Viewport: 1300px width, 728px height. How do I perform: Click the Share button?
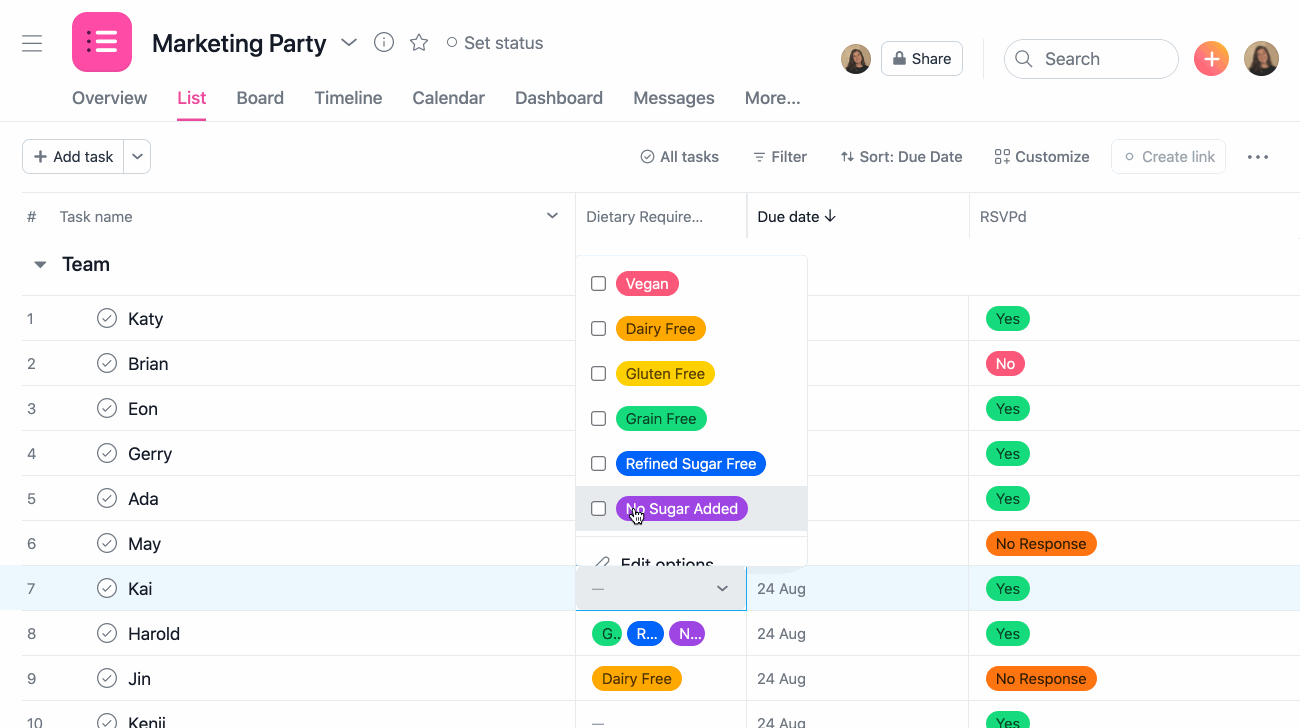(921, 58)
